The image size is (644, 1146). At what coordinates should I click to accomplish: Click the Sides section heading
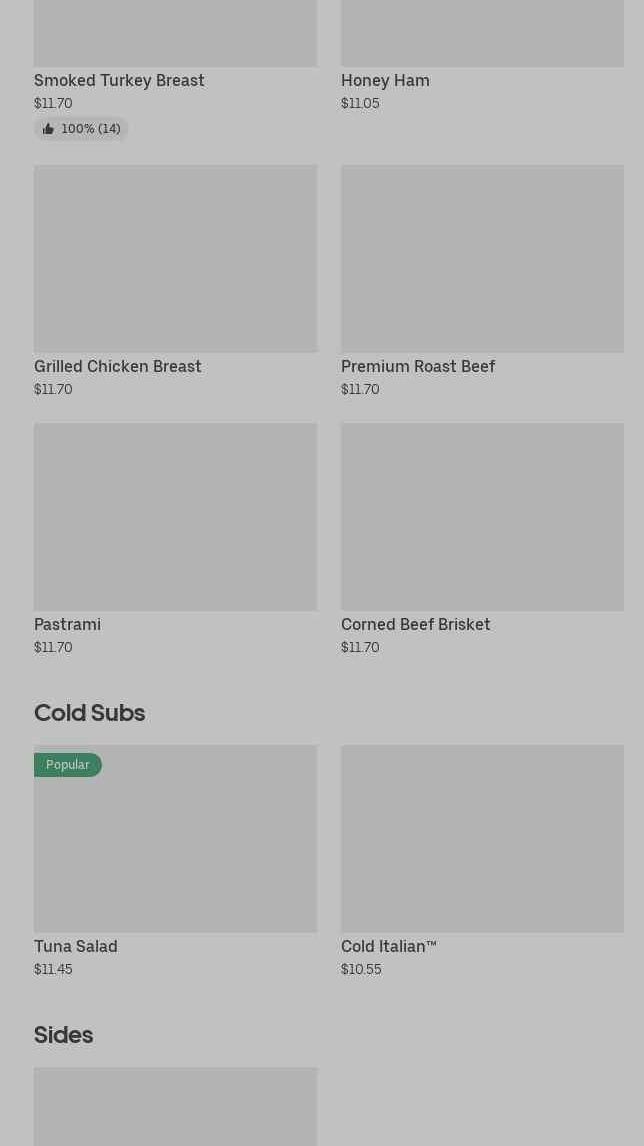[x=63, y=1034]
